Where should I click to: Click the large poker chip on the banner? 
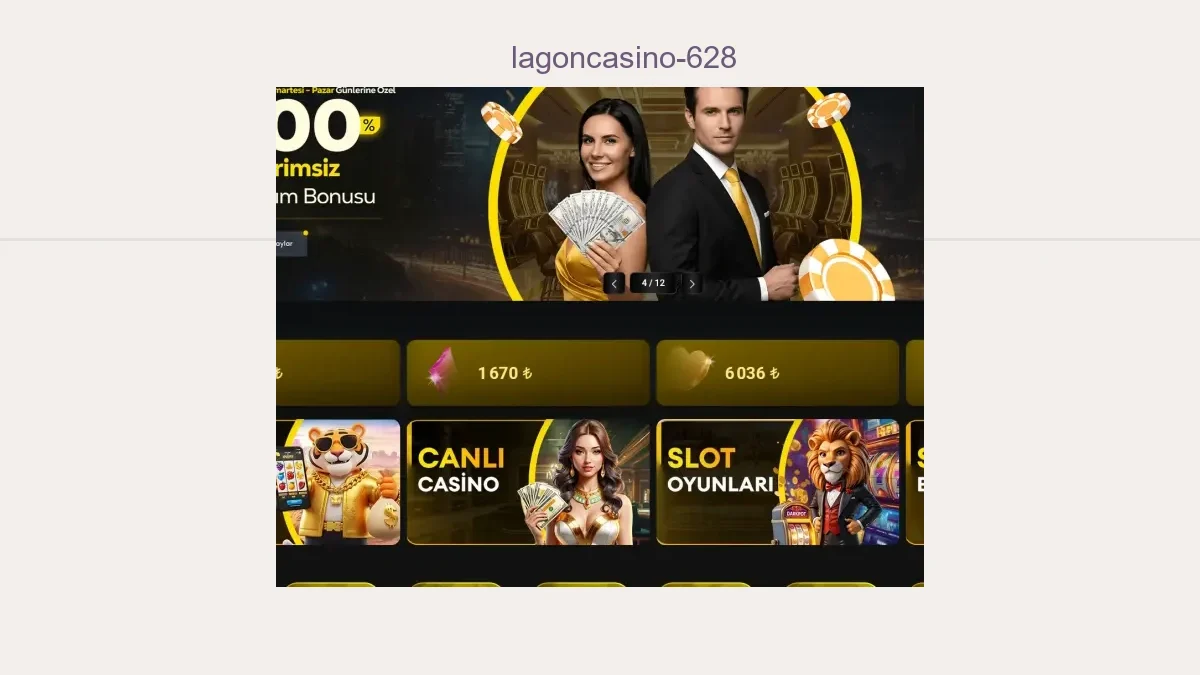(846, 270)
